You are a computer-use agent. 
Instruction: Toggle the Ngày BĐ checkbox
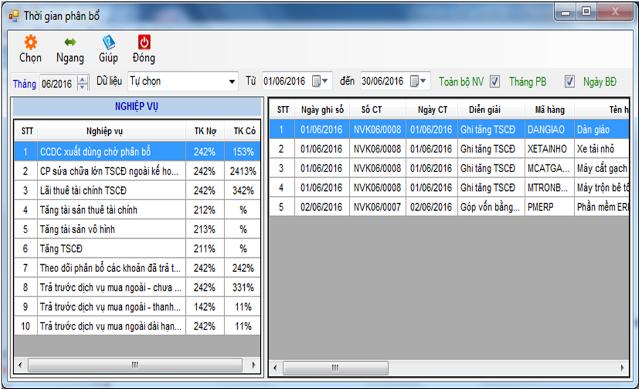(569, 82)
